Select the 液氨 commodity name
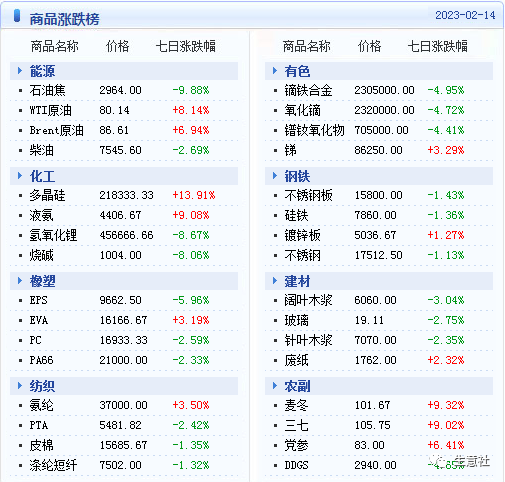Image resolution: width=505 pixels, height=482 pixels. click(x=41, y=215)
